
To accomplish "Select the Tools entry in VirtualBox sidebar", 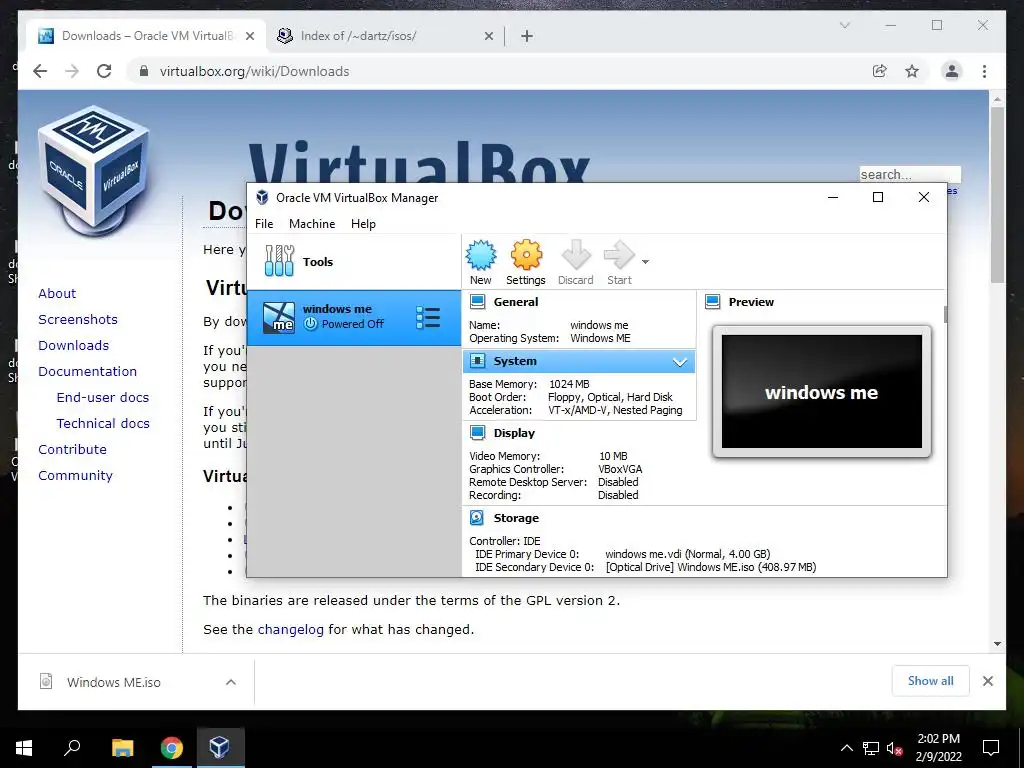I will 353,262.
